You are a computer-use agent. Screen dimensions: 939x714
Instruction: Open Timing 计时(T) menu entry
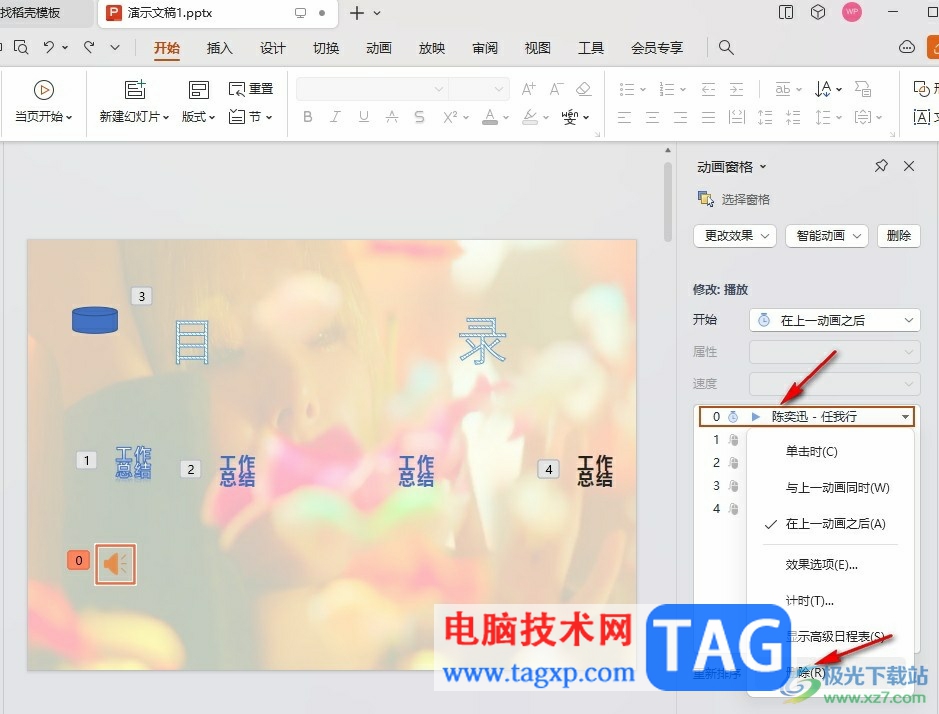(x=809, y=600)
